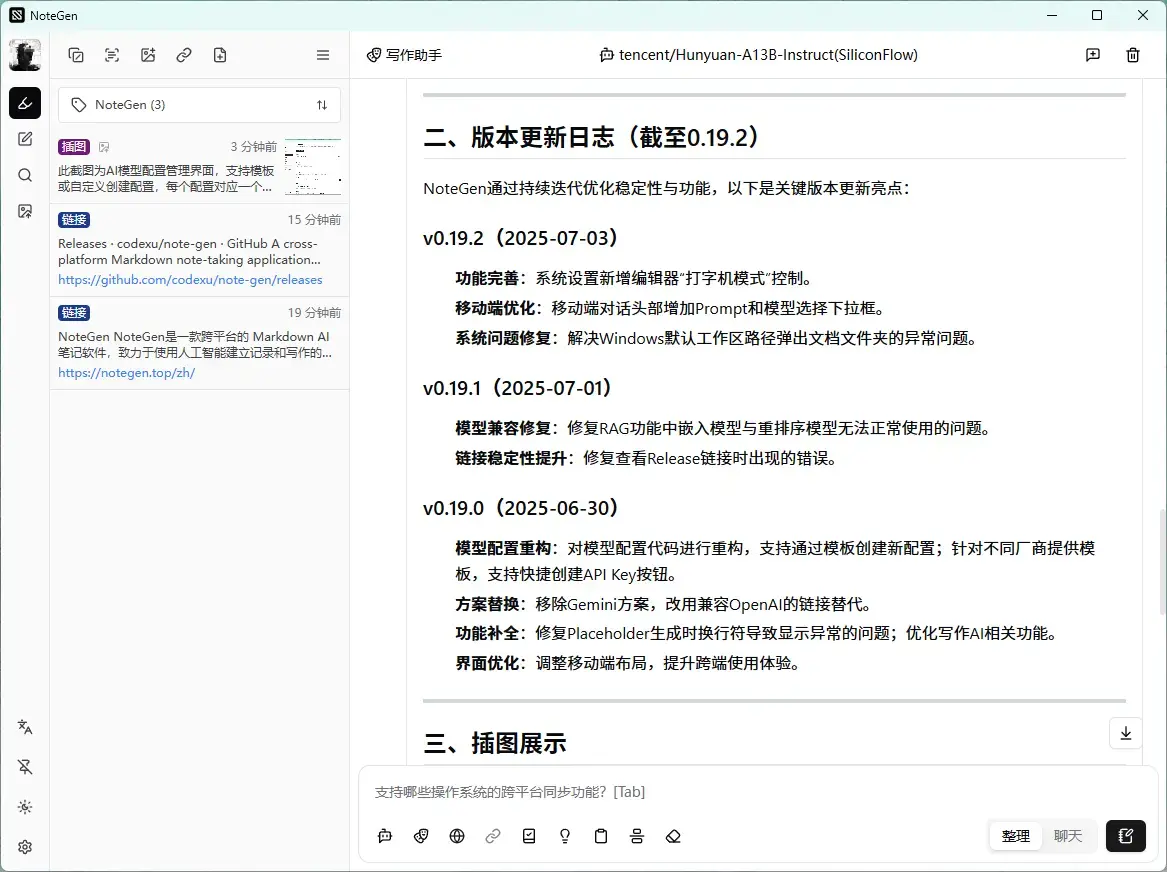The width and height of the screenshot is (1167, 872).
Task: Click the chat message input field
Action: (x=740, y=792)
